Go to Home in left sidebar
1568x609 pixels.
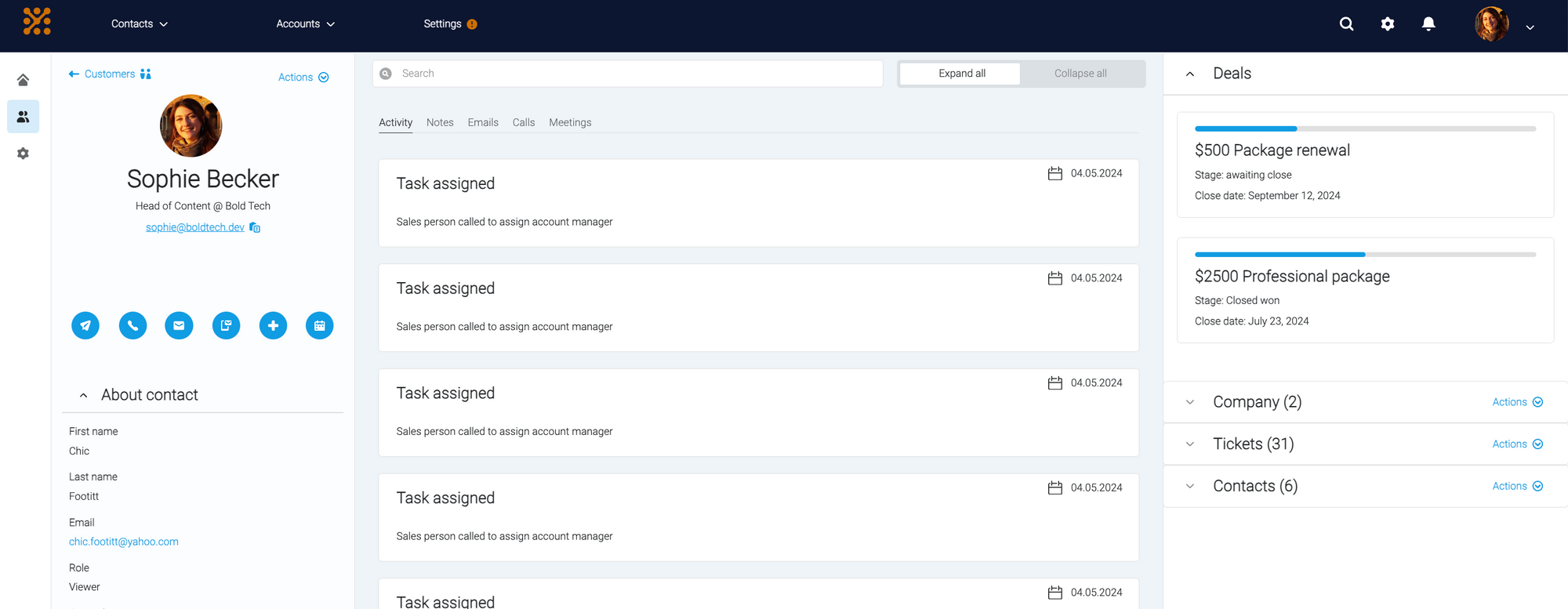click(24, 80)
